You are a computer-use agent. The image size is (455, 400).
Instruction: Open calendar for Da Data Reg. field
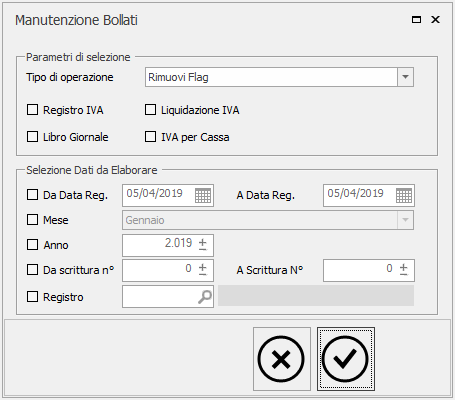coord(203,195)
